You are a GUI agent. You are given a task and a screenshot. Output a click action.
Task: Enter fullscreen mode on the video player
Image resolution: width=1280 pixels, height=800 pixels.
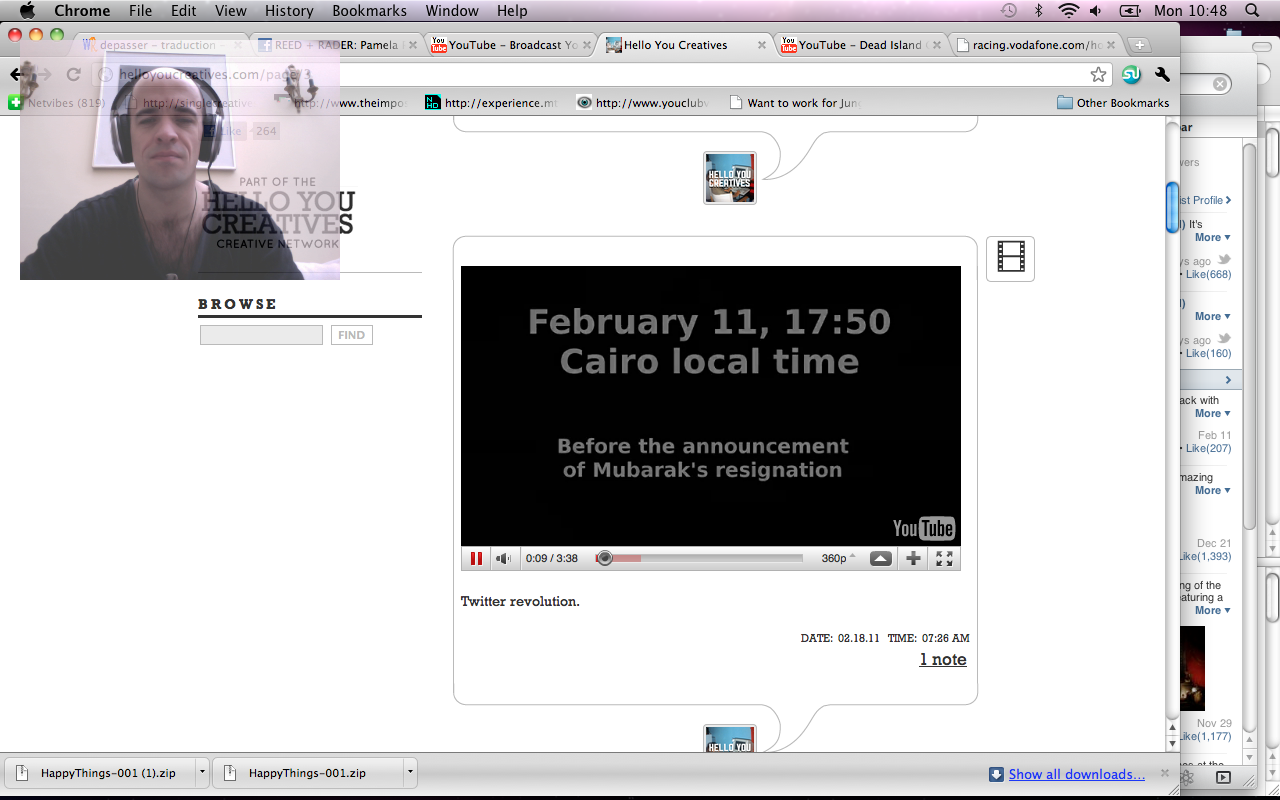944,558
